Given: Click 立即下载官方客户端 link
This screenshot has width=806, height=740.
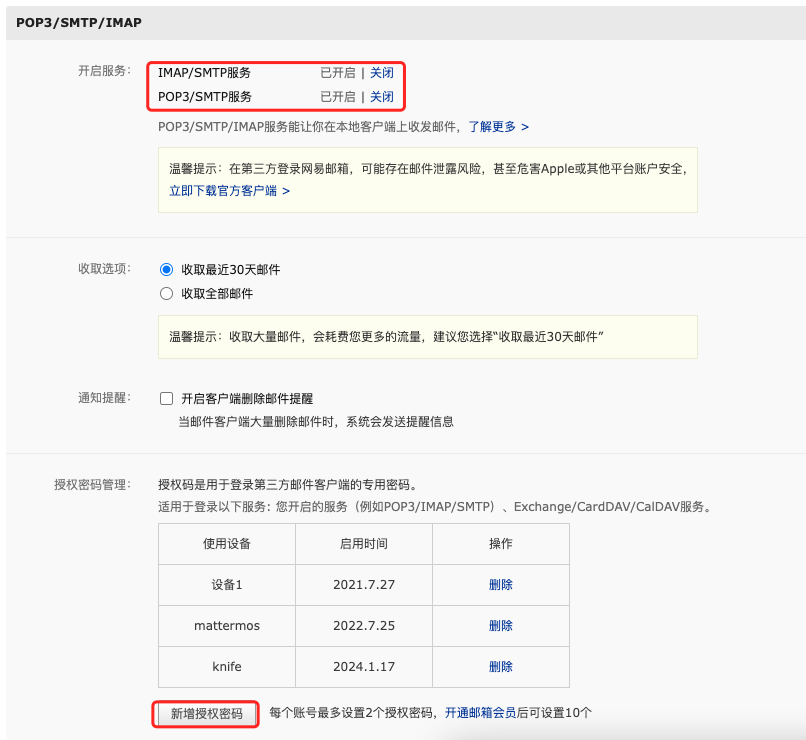Looking at the screenshot, I should pos(229,190).
